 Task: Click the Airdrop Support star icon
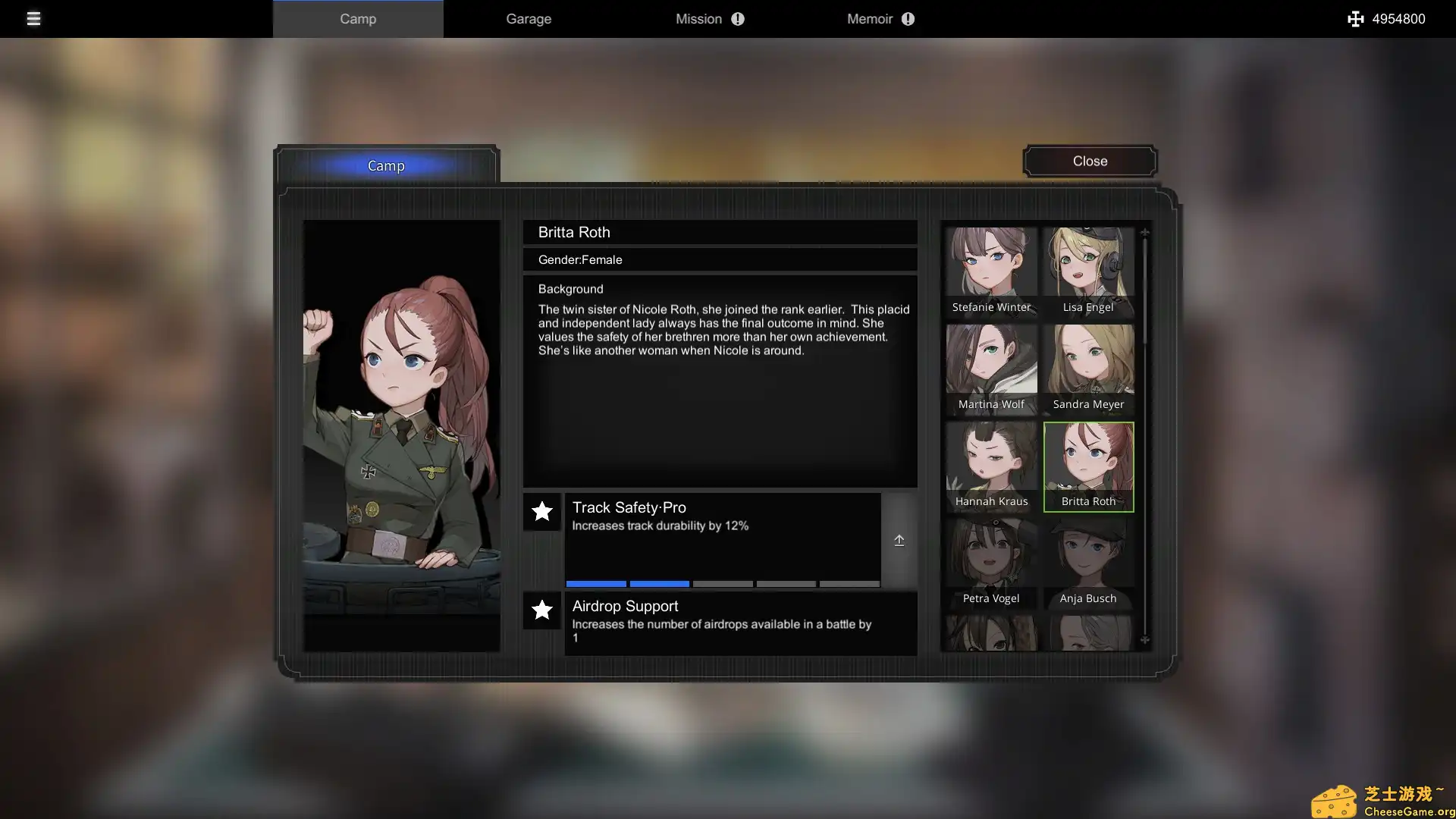click(541, 610)
